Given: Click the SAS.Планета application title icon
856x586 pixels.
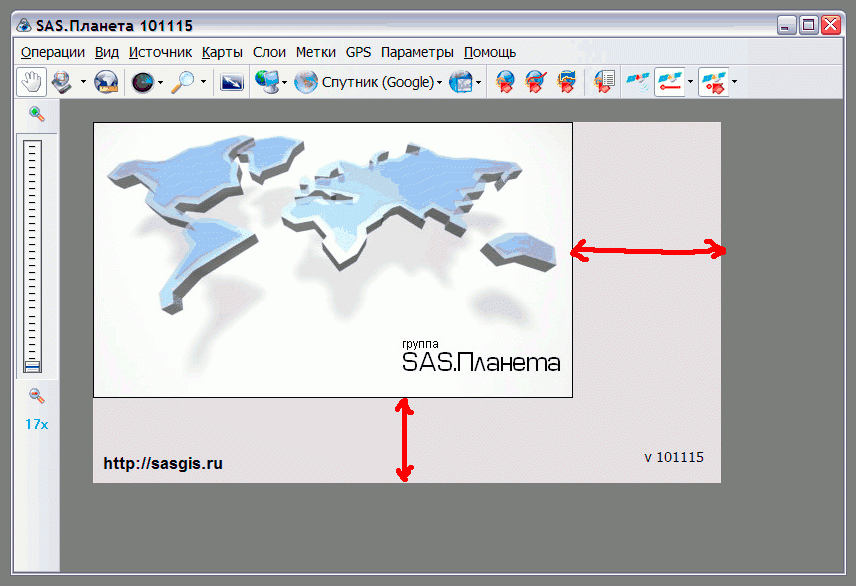Looking at the screenshot, I should coord(23,25).
